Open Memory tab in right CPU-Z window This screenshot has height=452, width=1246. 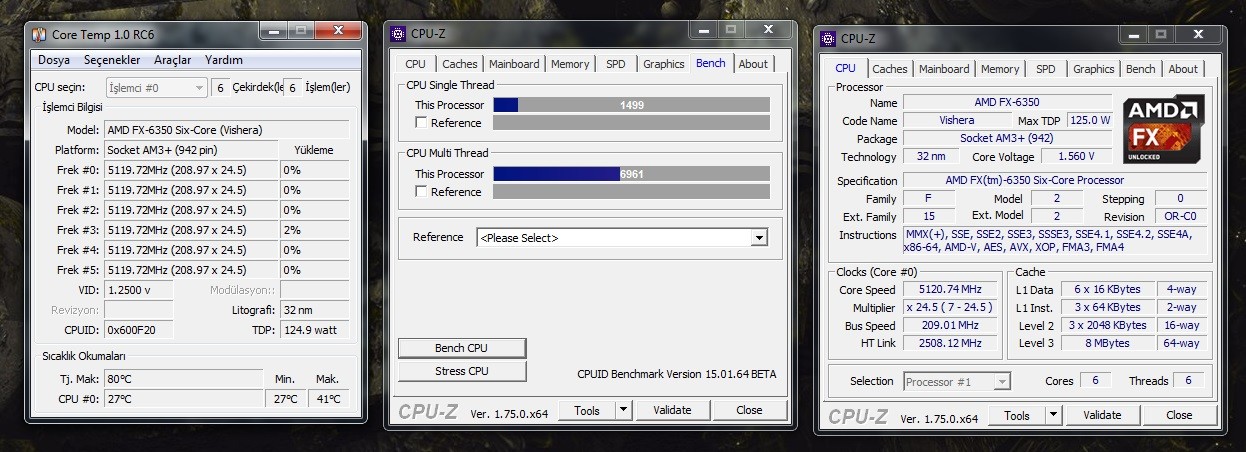(1000, 69)
